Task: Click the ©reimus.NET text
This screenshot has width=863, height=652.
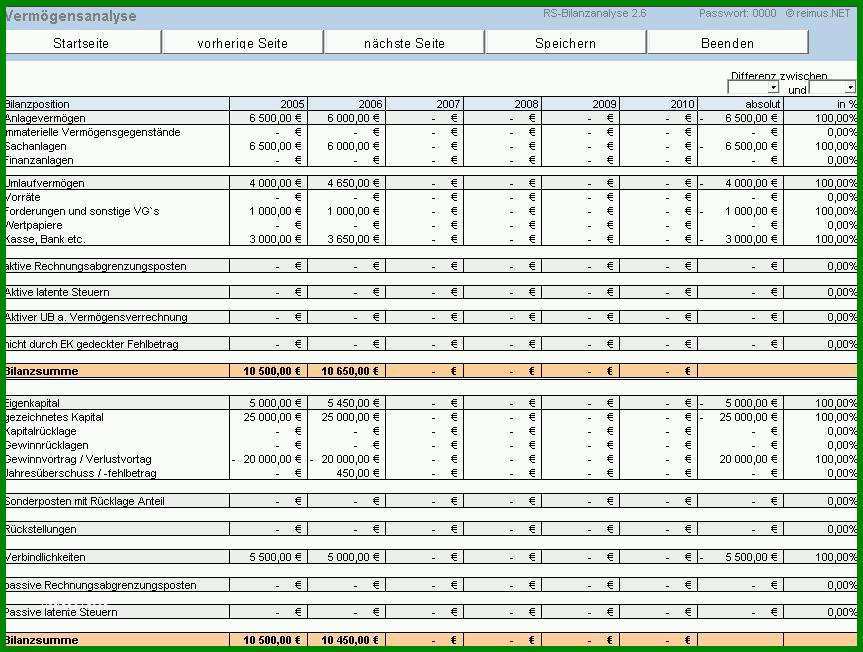Action: (818, 13)
